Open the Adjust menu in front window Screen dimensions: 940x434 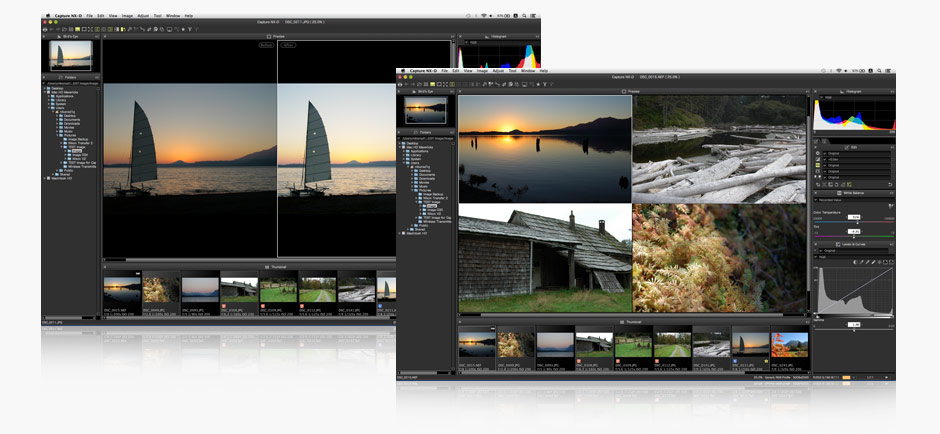click(496, 71)
